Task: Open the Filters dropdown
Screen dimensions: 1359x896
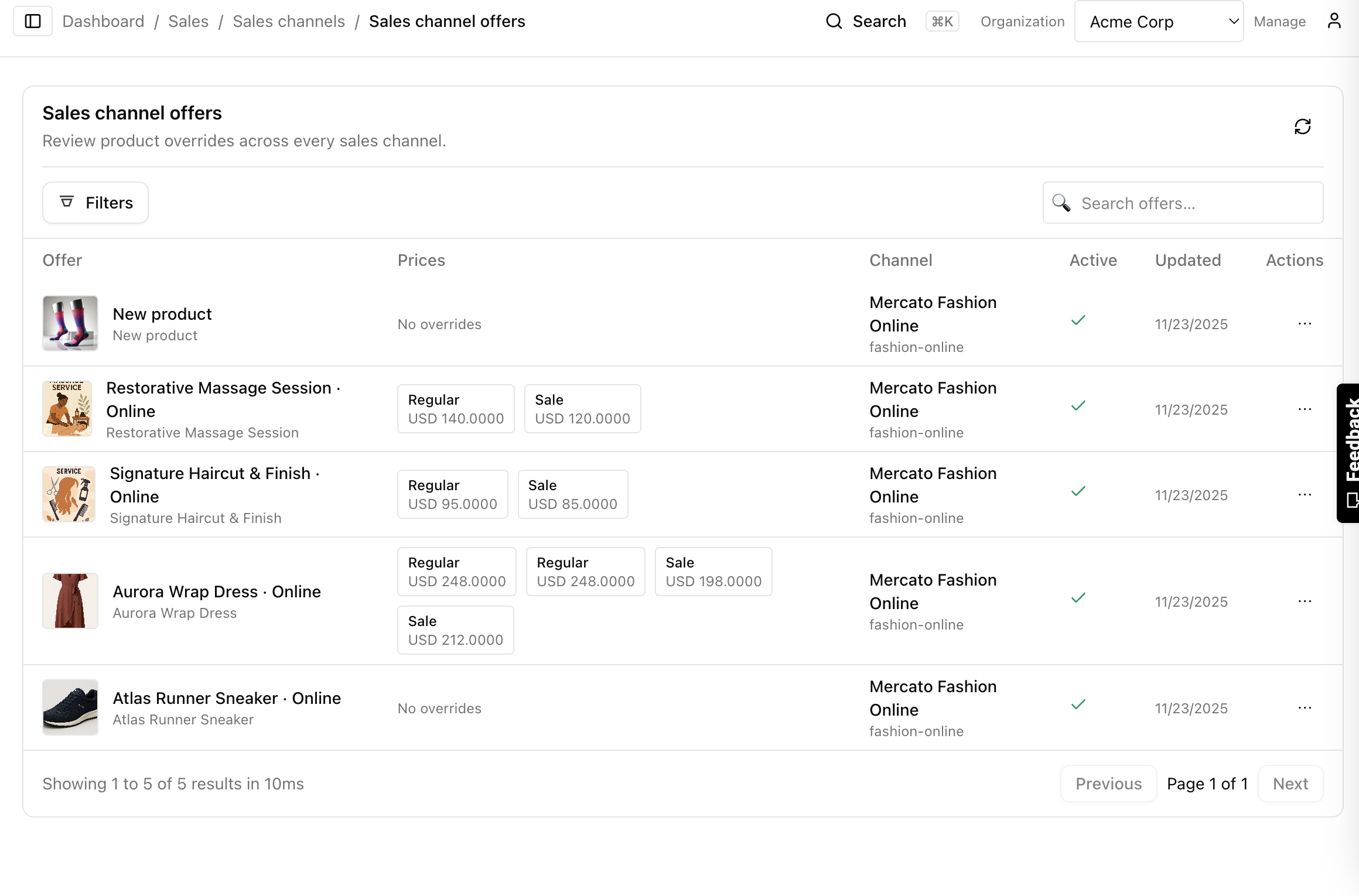Action: (95, 202)
